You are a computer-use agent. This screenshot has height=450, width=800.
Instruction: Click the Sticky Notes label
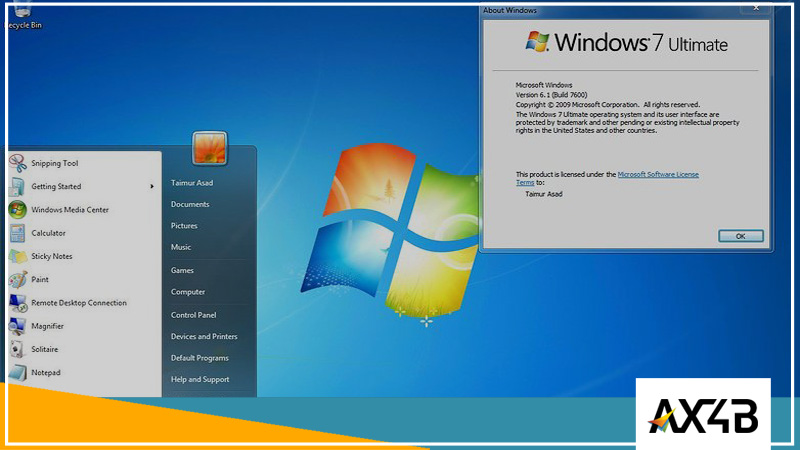52,257
